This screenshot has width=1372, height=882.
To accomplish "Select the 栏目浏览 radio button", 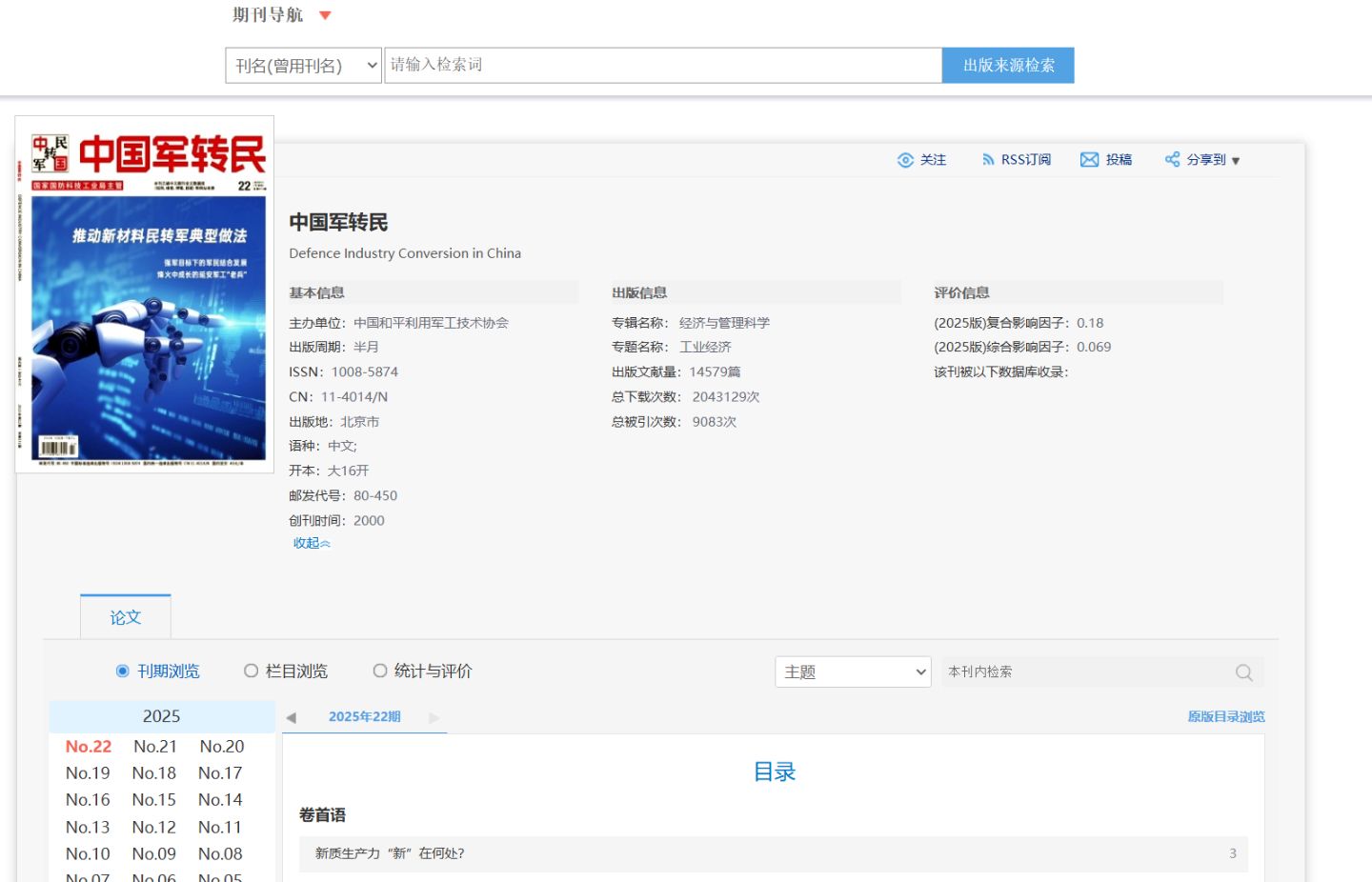I will pos(252,672).
